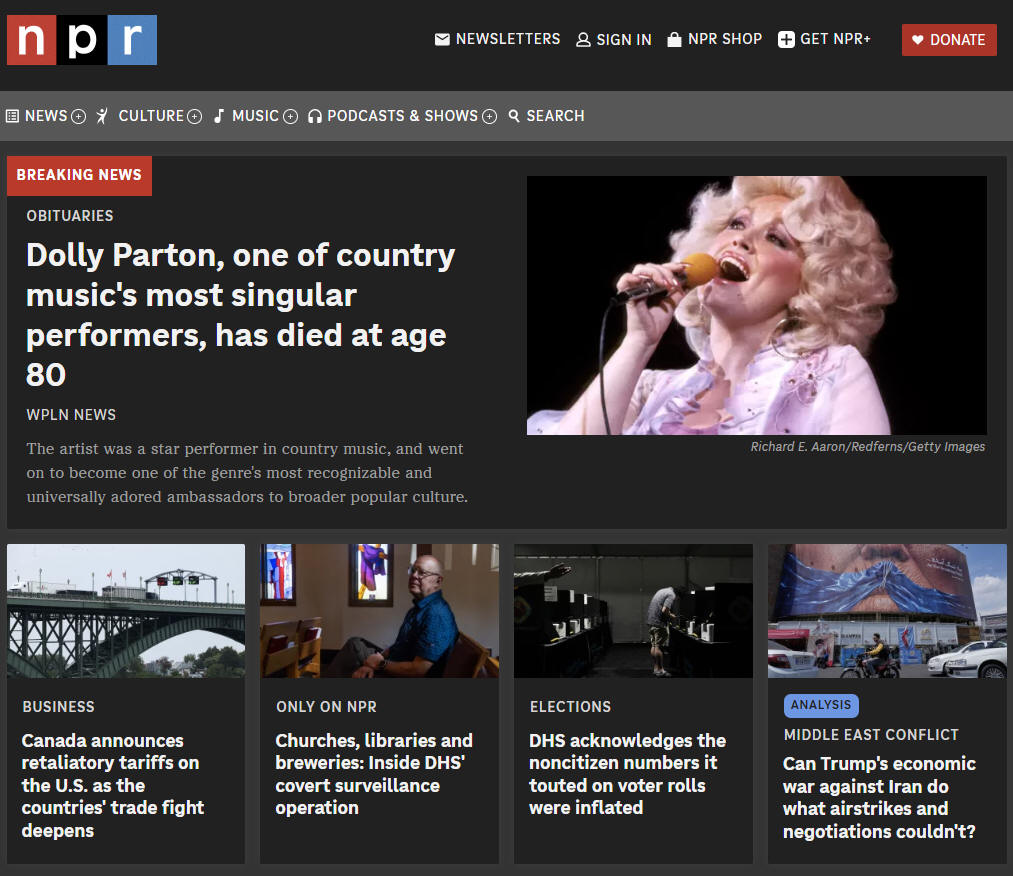Viewport: 1013px width, 876px height.
Task: Click the NPR logo
Action: [82, 40]
